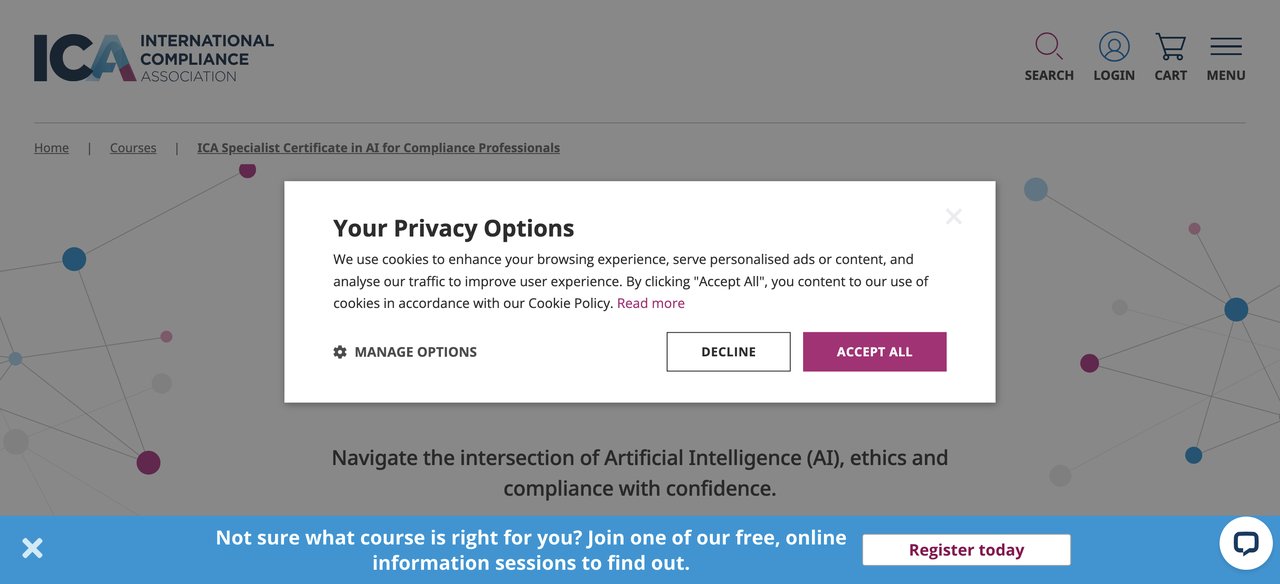
Task: Read more about the Cookie Policy
Action: pyautogui.click(x=651, y=302)
